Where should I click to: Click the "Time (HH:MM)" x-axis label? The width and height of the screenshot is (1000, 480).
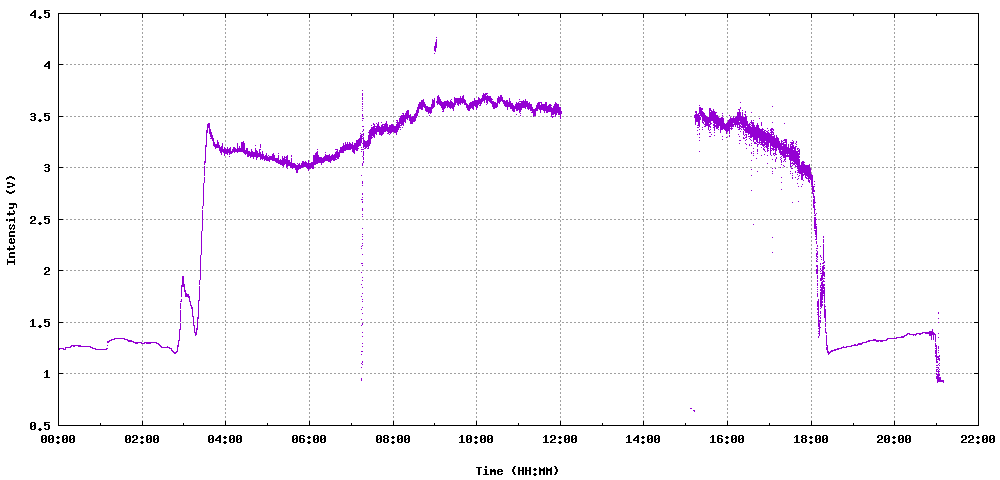tap(517, 471)
